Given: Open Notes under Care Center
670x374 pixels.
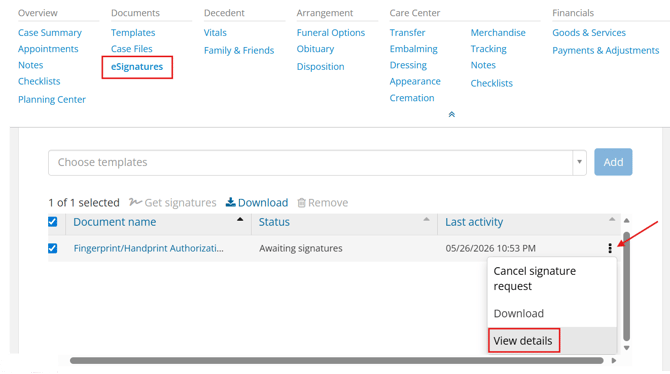Looking at the screenshot, I should pyautogui.click(x=483, y=65).
